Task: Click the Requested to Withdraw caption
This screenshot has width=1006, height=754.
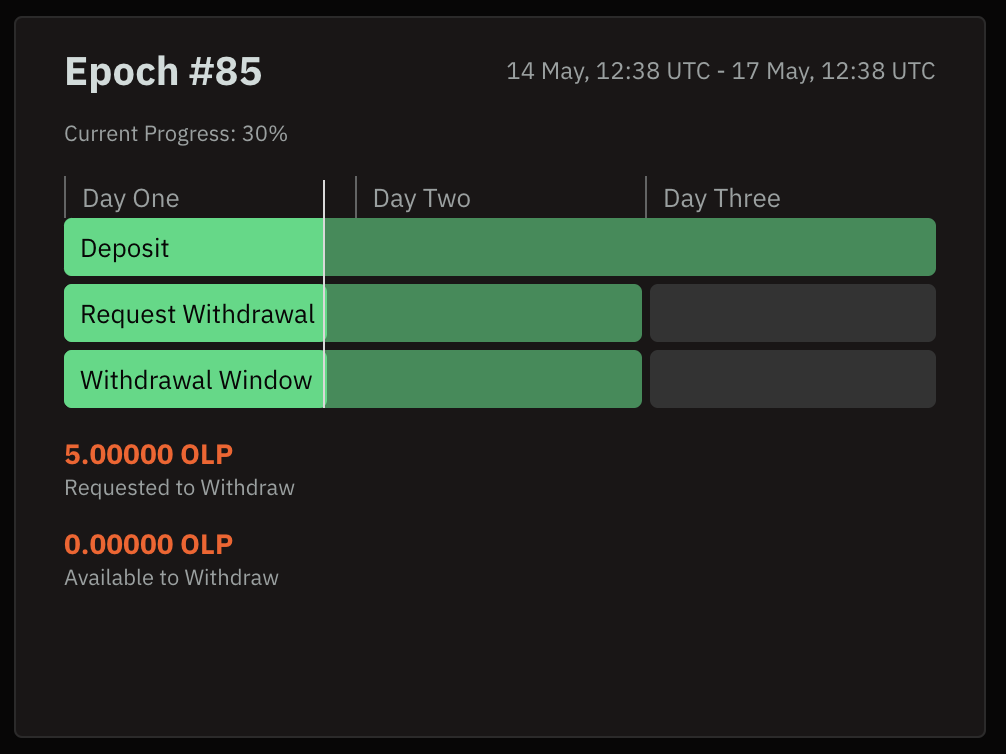Action: (x=180, y=488)
